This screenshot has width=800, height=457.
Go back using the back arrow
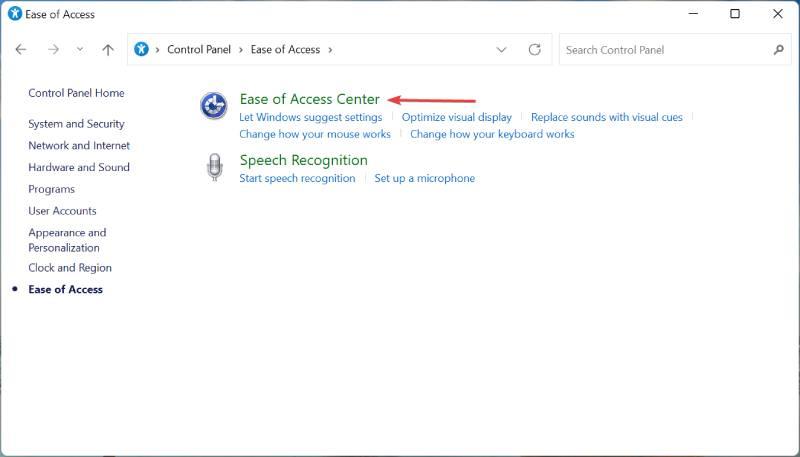coord(21,49)
